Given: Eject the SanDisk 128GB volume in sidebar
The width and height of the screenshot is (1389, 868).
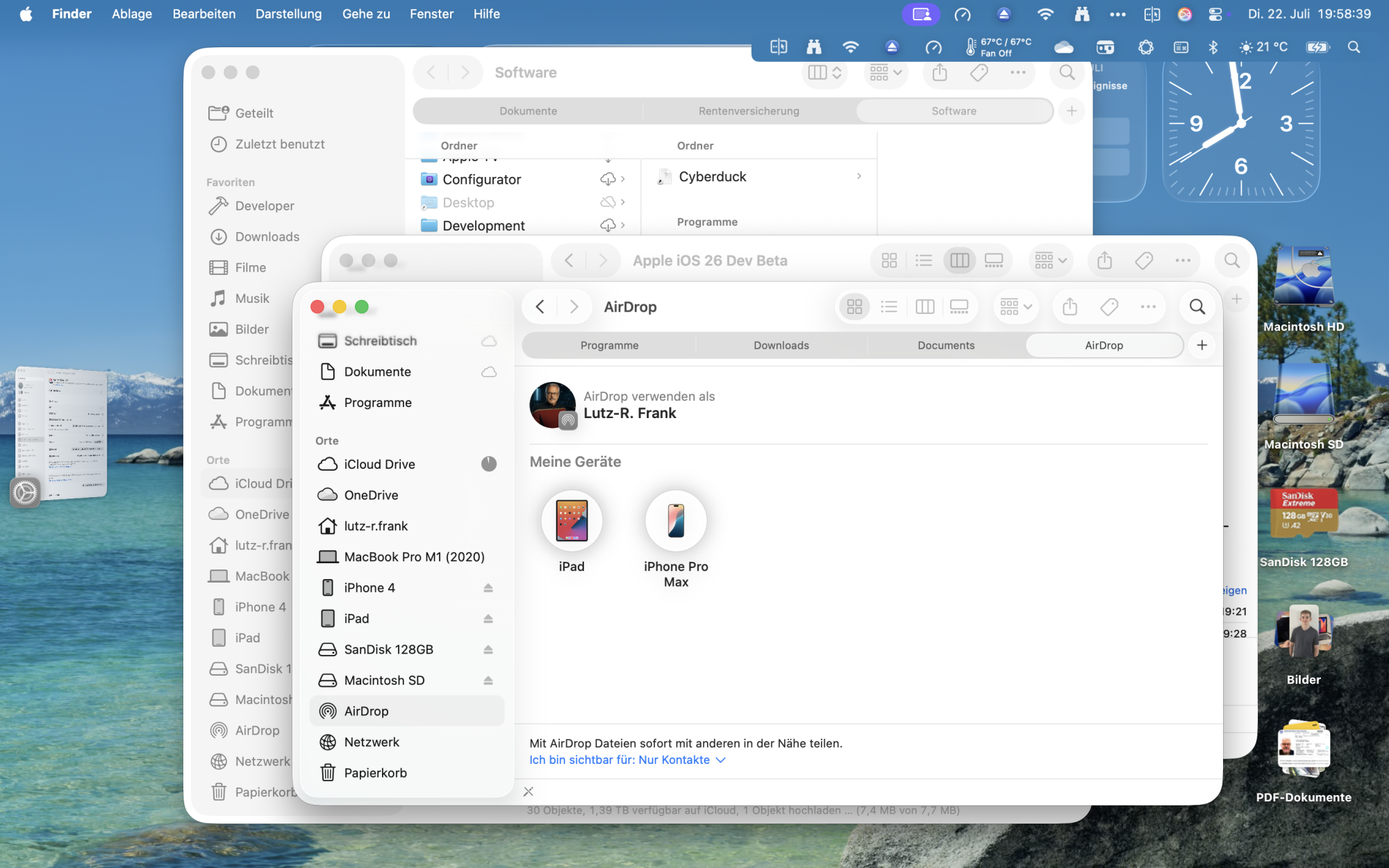Looking at the screenshot, I should 488,649.
